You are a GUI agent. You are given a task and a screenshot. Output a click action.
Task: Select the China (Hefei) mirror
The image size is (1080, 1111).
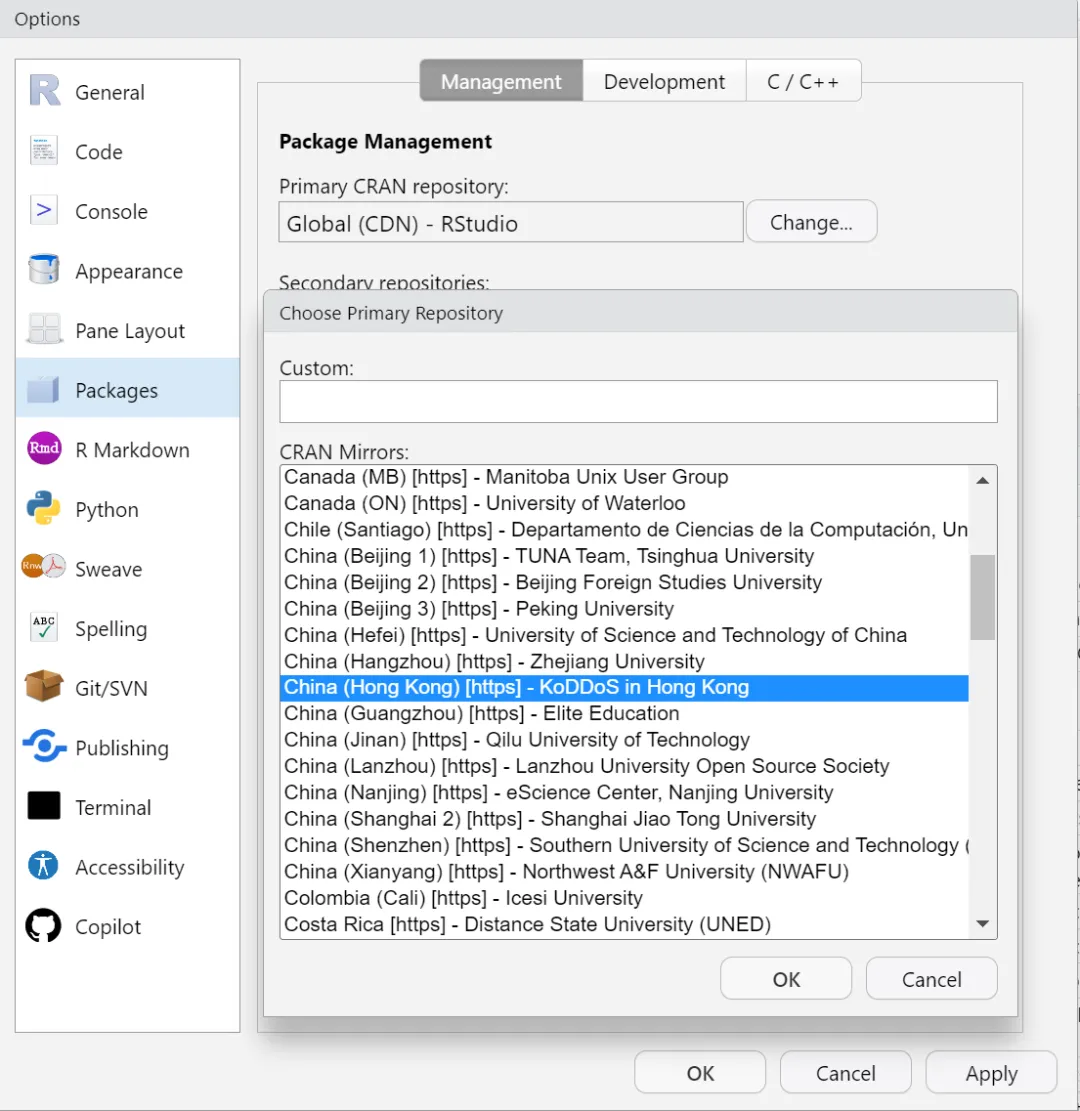tap(624, 635)
